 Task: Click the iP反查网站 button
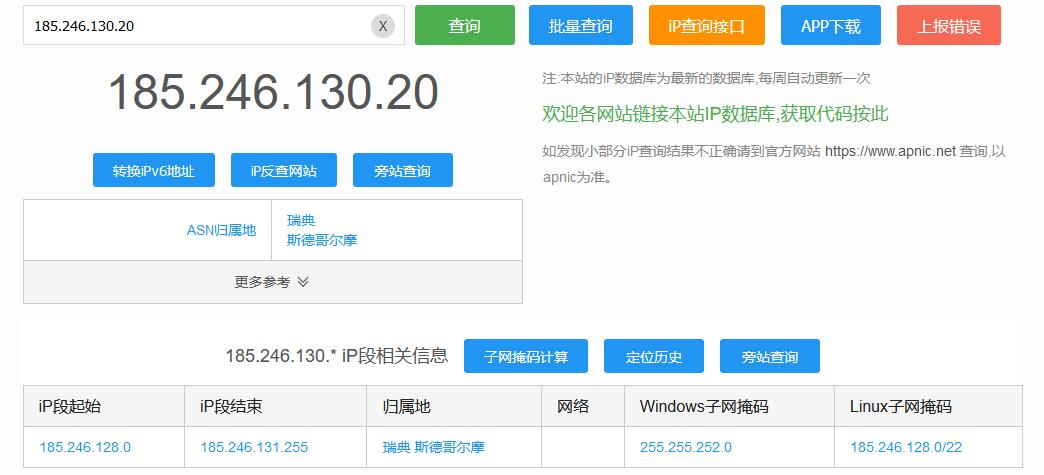click(284, 170)
